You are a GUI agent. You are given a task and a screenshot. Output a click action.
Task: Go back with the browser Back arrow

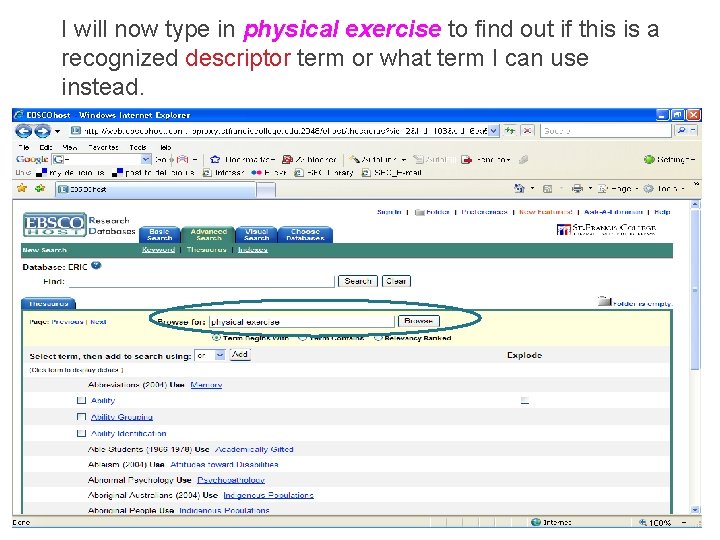pyautogui.click(x=23, y=131)
